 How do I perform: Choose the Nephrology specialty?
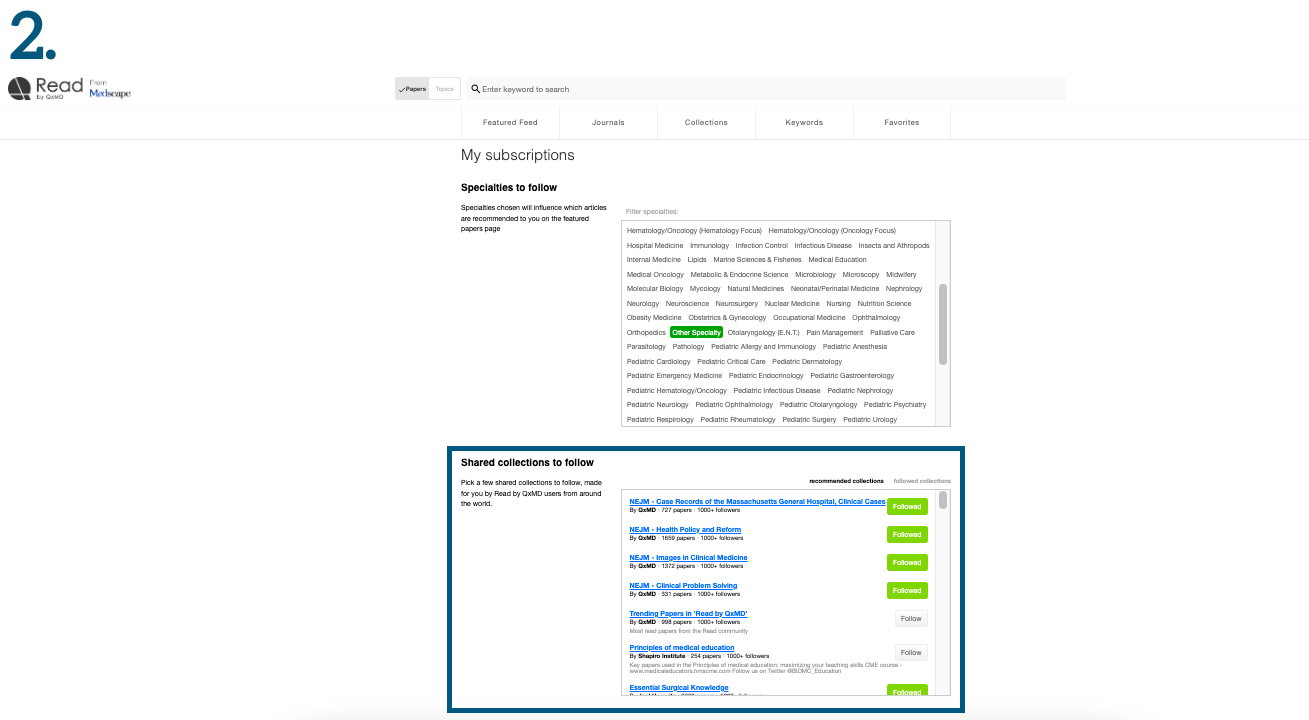point(904,289)
